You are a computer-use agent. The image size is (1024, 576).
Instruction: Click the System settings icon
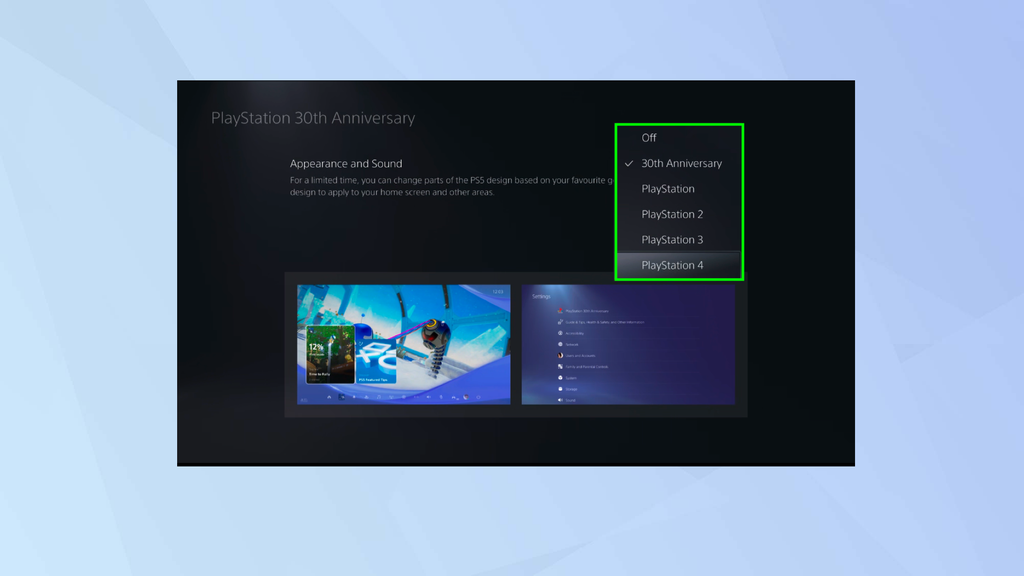point(560,378)
